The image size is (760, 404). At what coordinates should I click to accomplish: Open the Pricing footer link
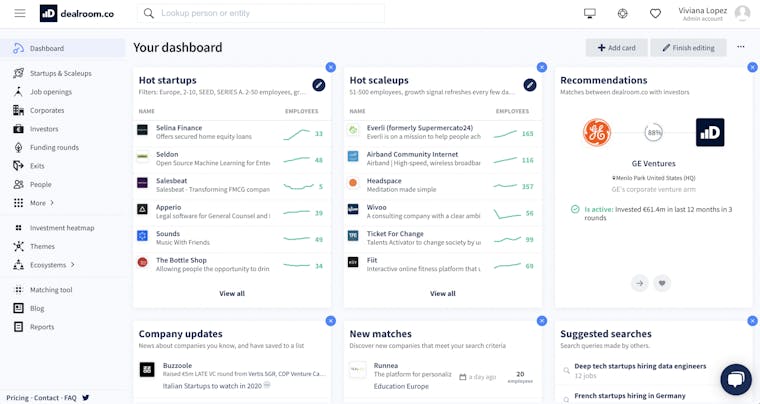[x=17, y=398]
